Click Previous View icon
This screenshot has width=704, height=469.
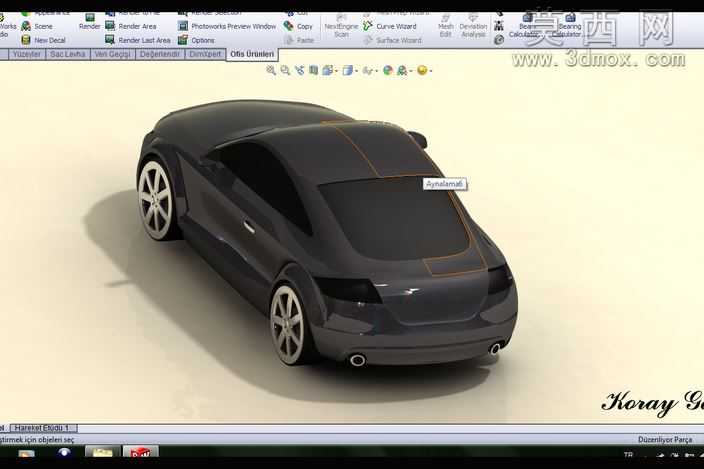click(x=299, y=70)
